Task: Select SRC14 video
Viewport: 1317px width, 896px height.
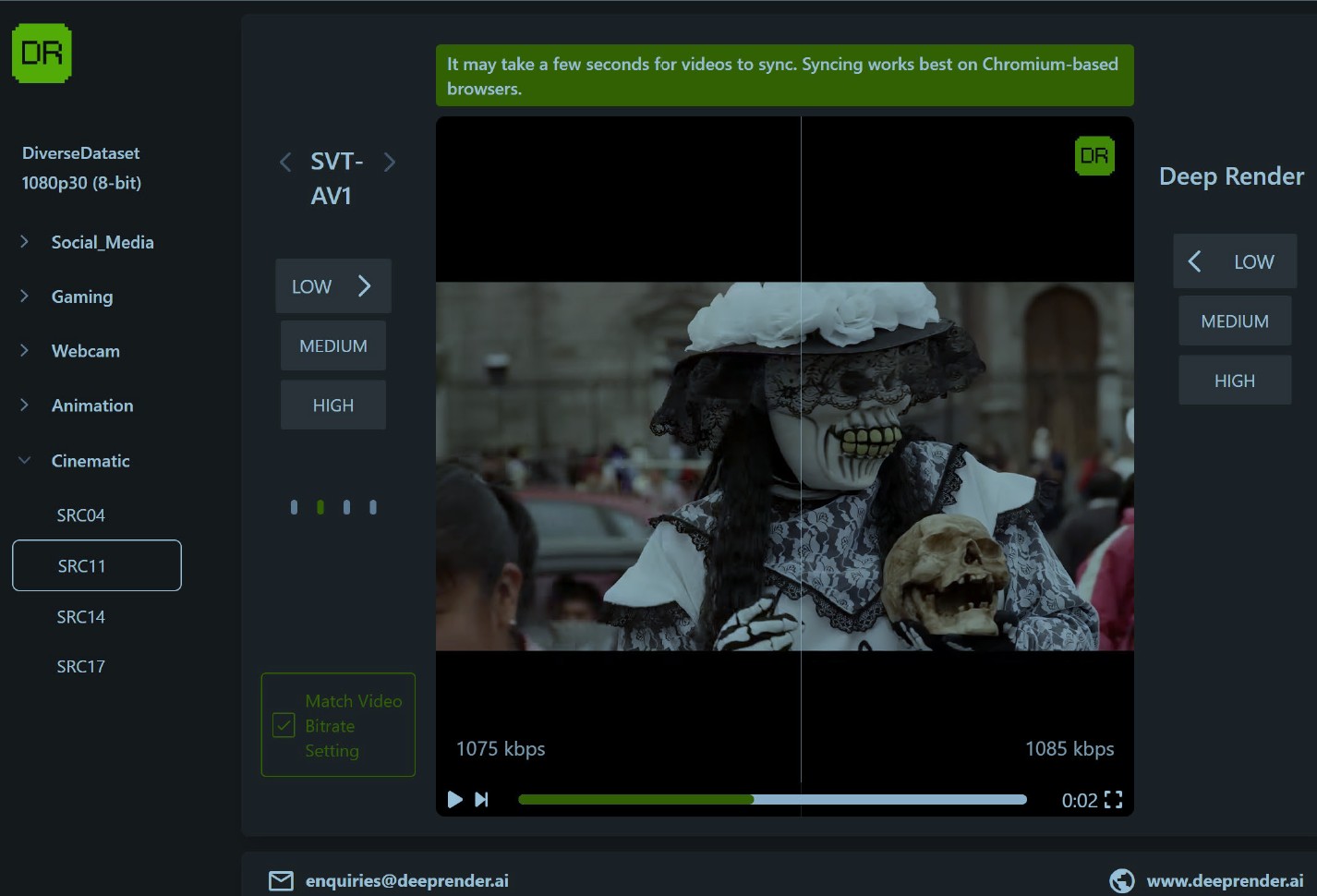Action: pyautogui.click(x=81, y=617)
